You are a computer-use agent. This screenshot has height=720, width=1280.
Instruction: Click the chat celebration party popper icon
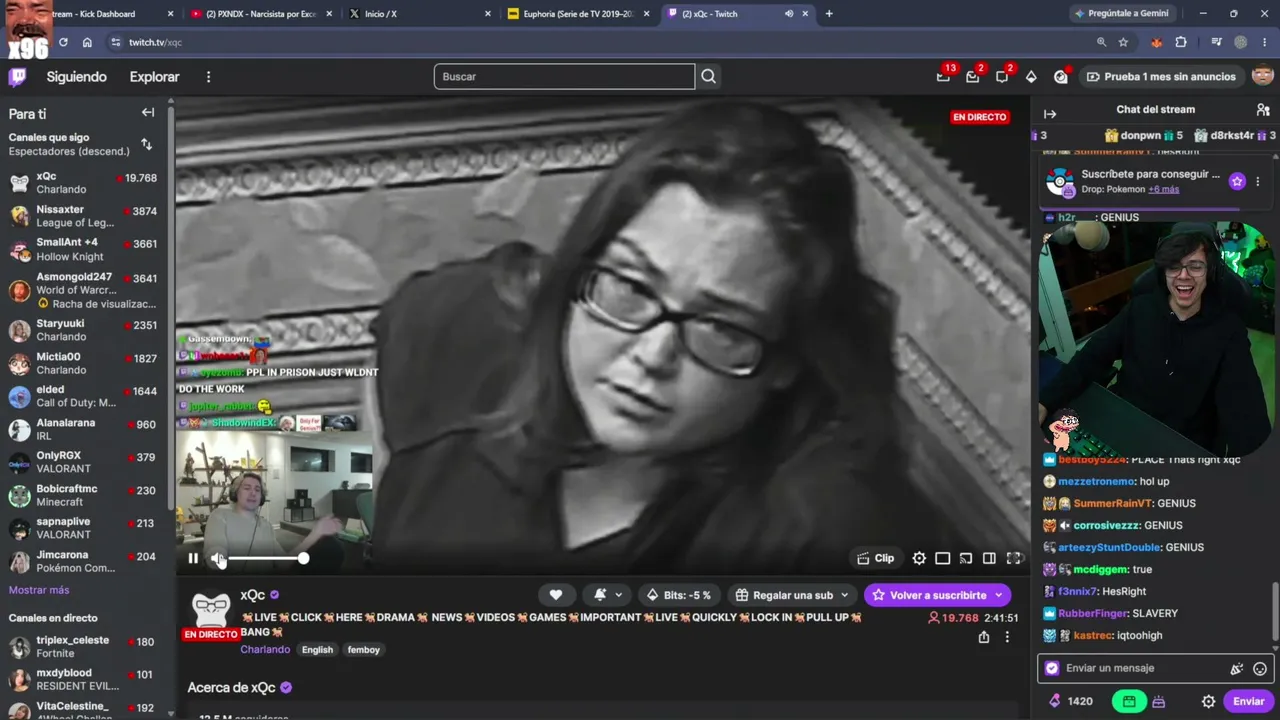1237,668
